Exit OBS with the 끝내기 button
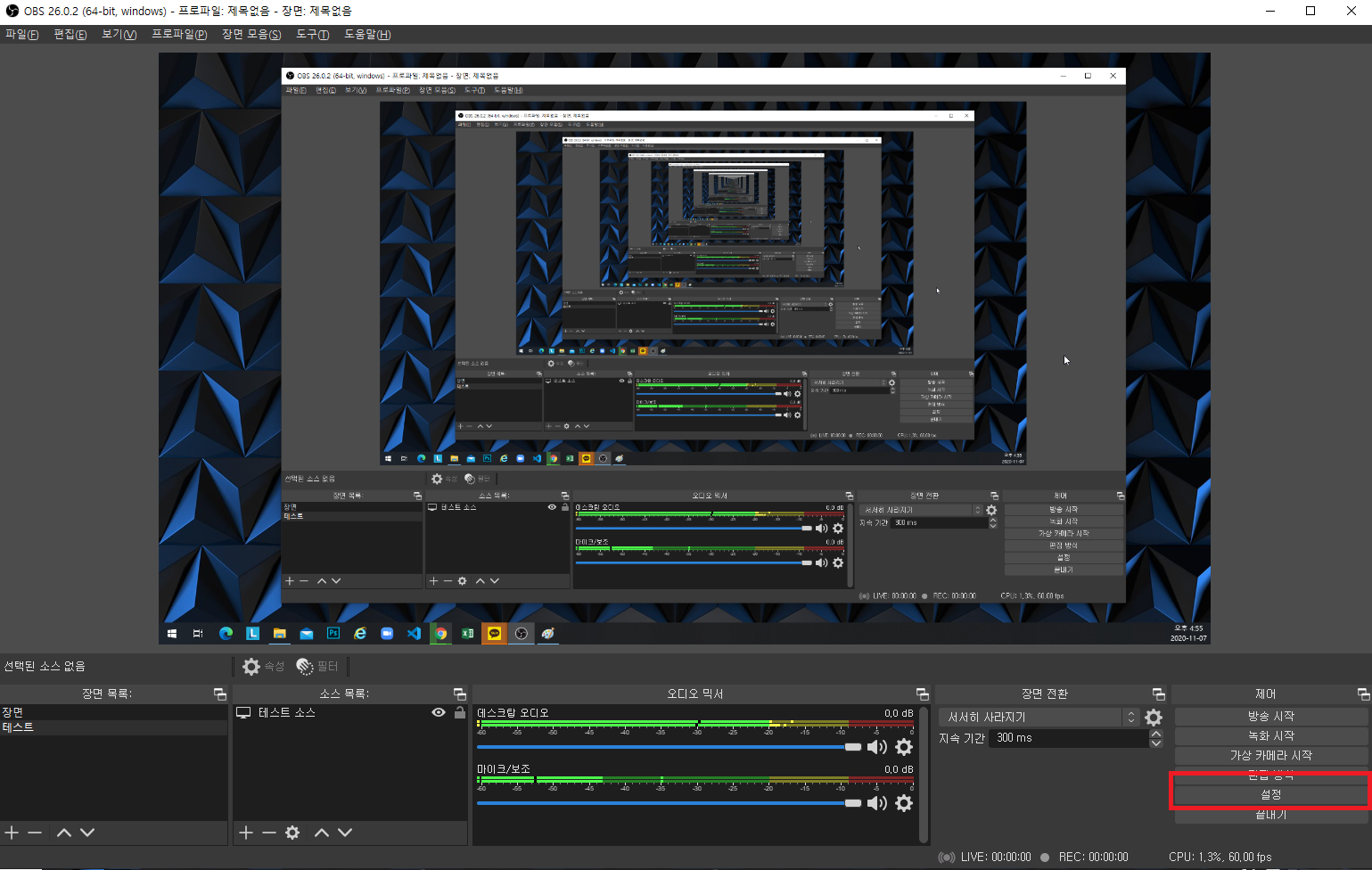This screenshot has height=870, width=1372. [1270, 815]
